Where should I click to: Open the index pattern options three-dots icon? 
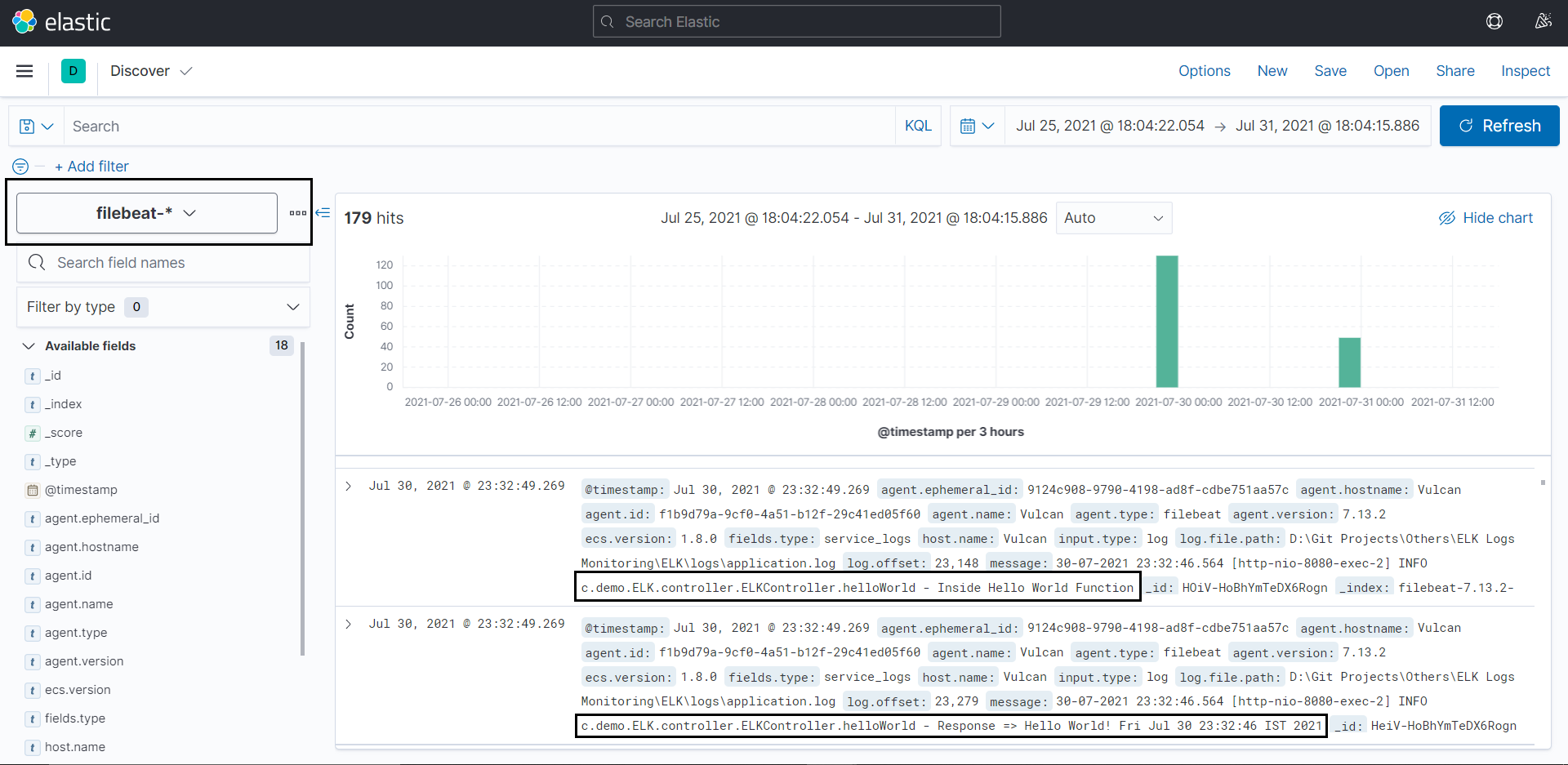pos(298,213)
